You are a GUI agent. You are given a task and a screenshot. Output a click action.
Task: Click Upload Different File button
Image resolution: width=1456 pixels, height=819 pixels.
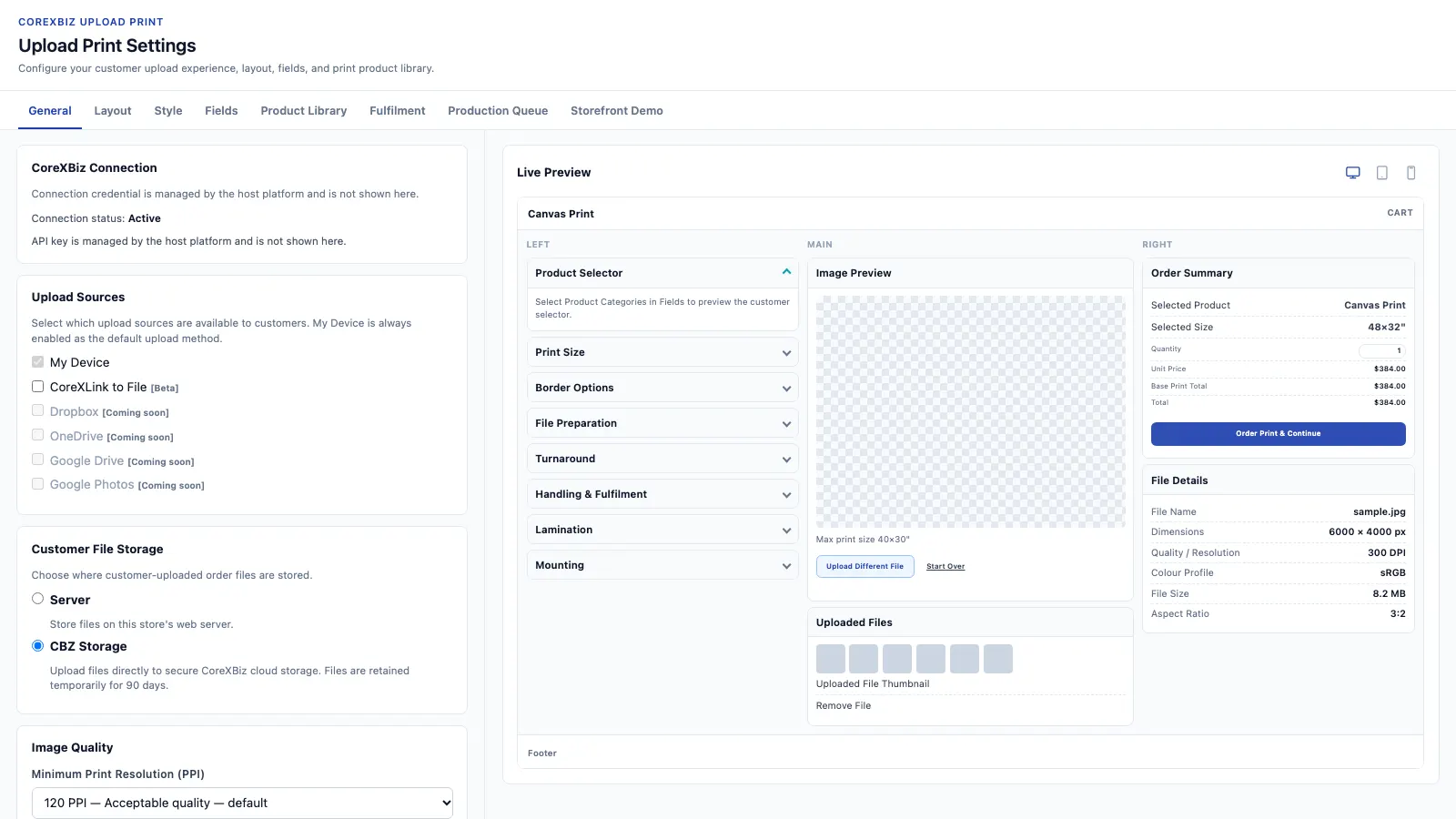pos(865,566)
